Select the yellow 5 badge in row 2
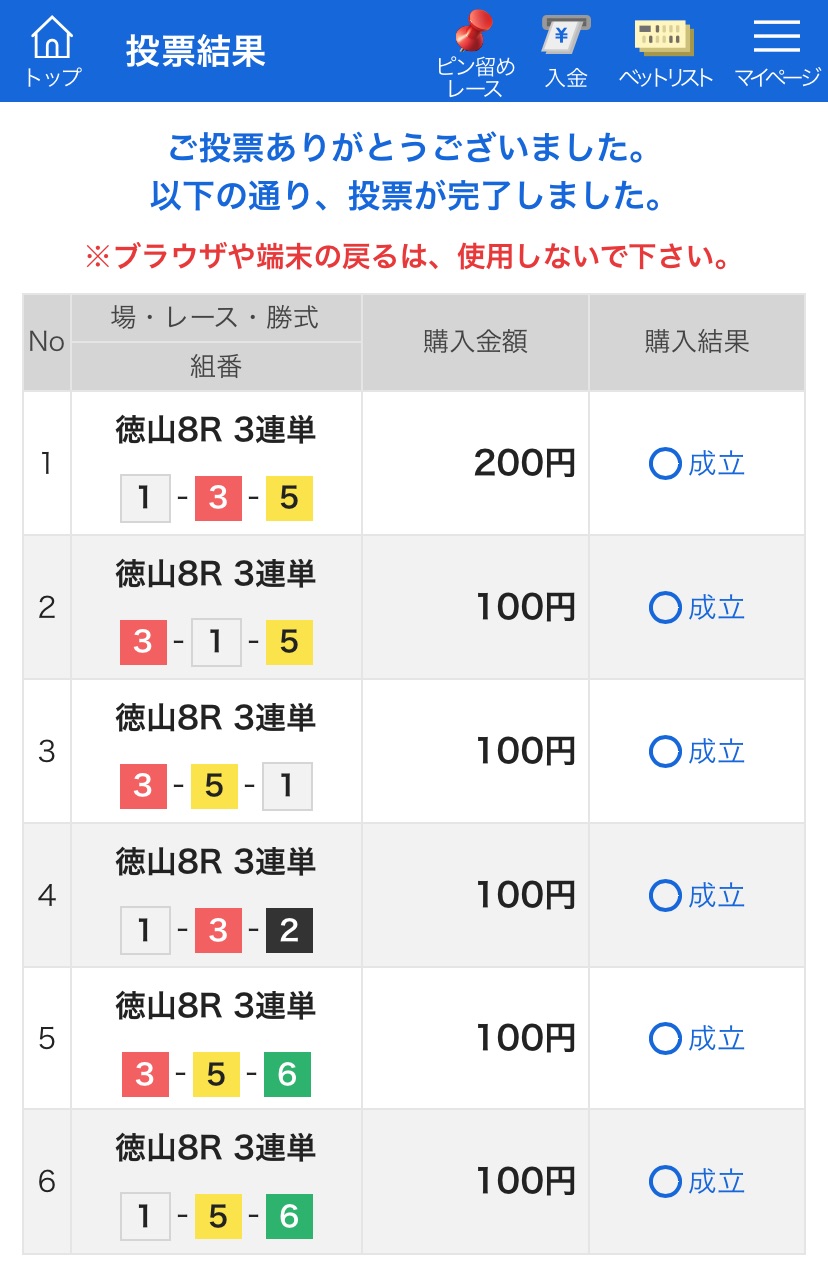Image resolution: width=828 pixels, height=1281 pixels. [x=289, y=642]
